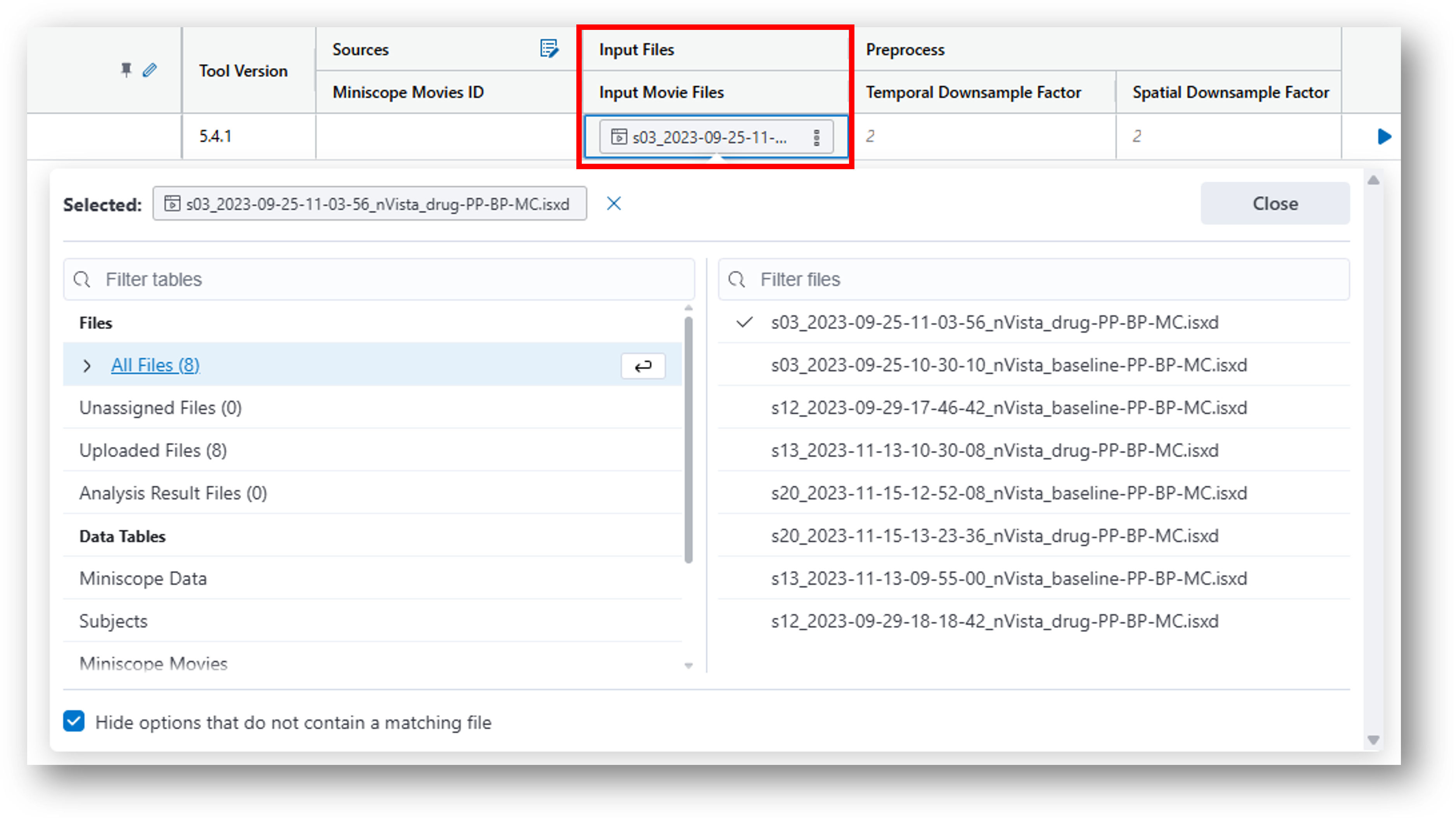Screen dimensions: 1456x820
Task: Click the tables list scrollbar thumb
Action: pyautogui.click(x=688, y=440)
